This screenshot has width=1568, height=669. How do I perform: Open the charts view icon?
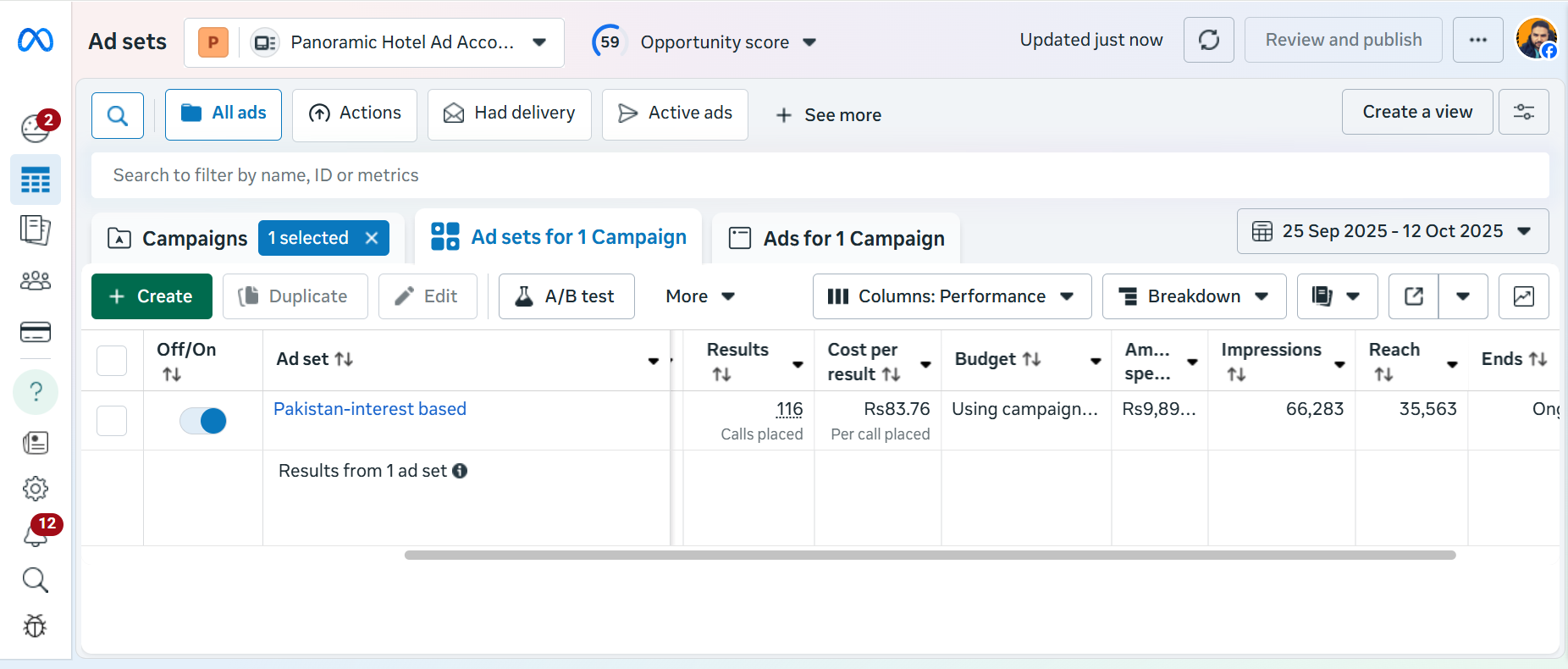tap(1523, 296)
